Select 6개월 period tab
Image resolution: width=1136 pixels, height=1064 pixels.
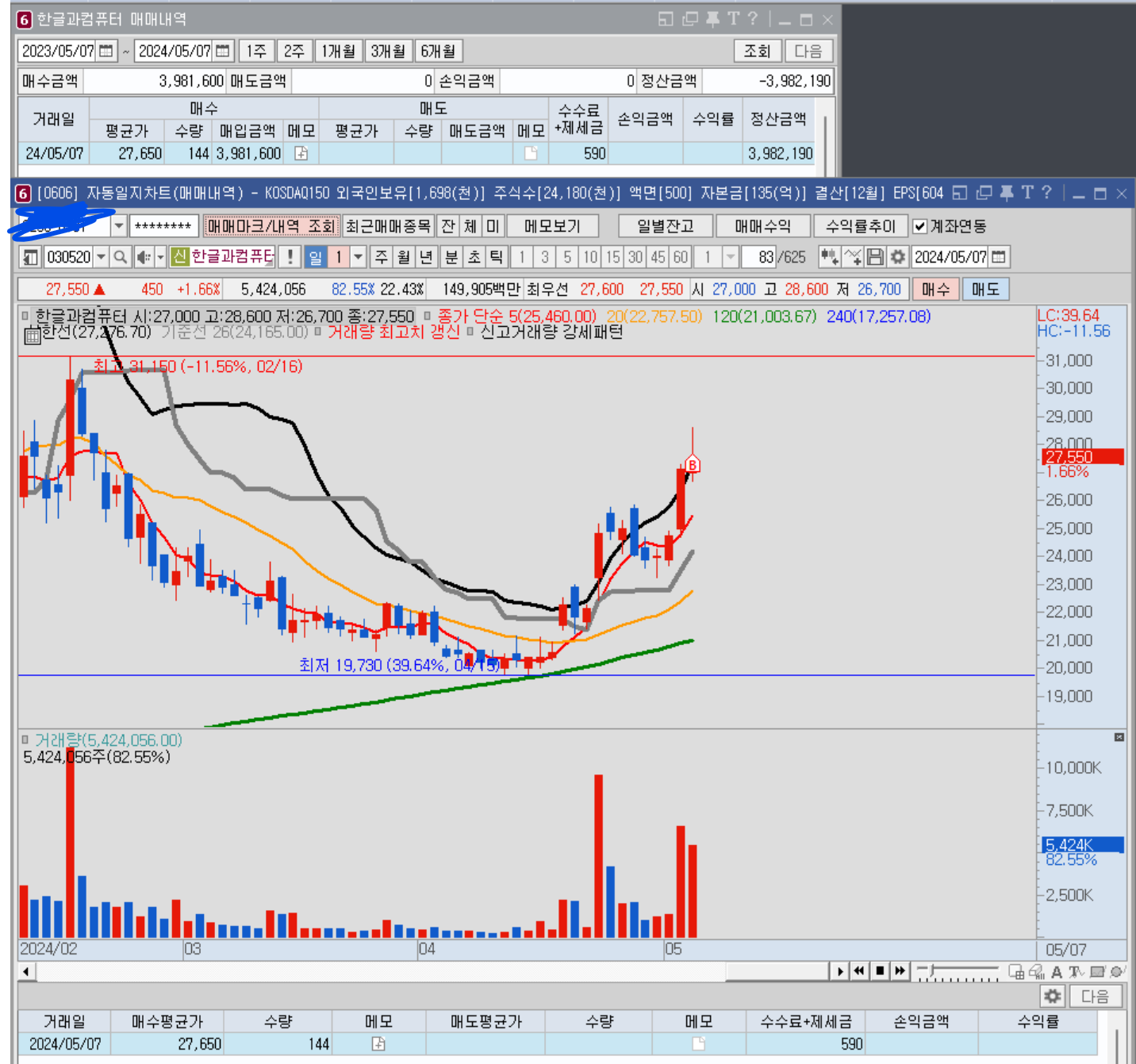439,52
